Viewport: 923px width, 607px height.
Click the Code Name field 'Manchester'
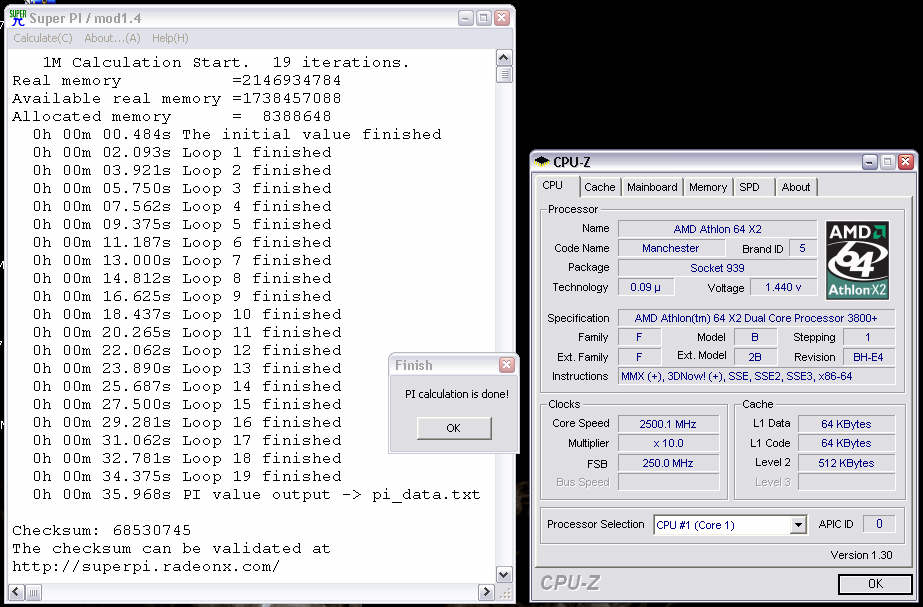[670, 248]
